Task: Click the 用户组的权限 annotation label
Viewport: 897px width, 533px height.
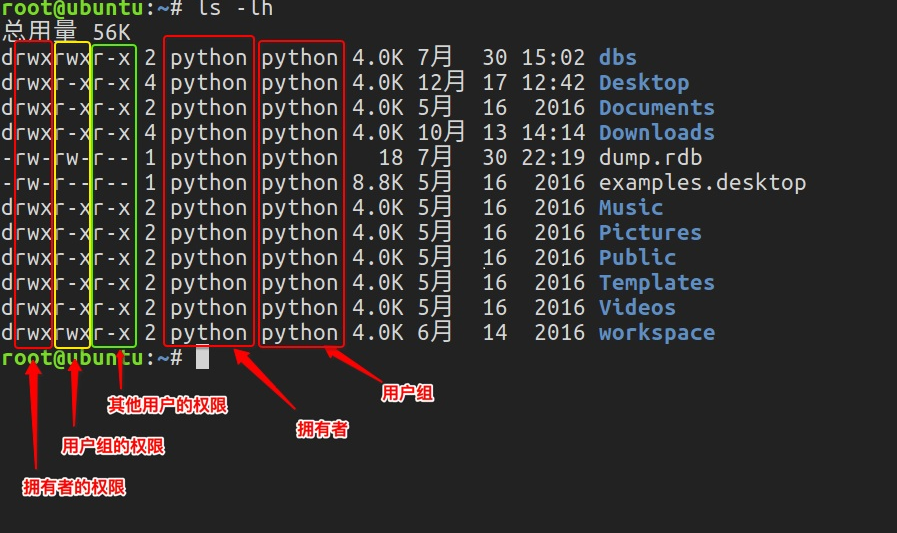Action: [x=113, y=446]
